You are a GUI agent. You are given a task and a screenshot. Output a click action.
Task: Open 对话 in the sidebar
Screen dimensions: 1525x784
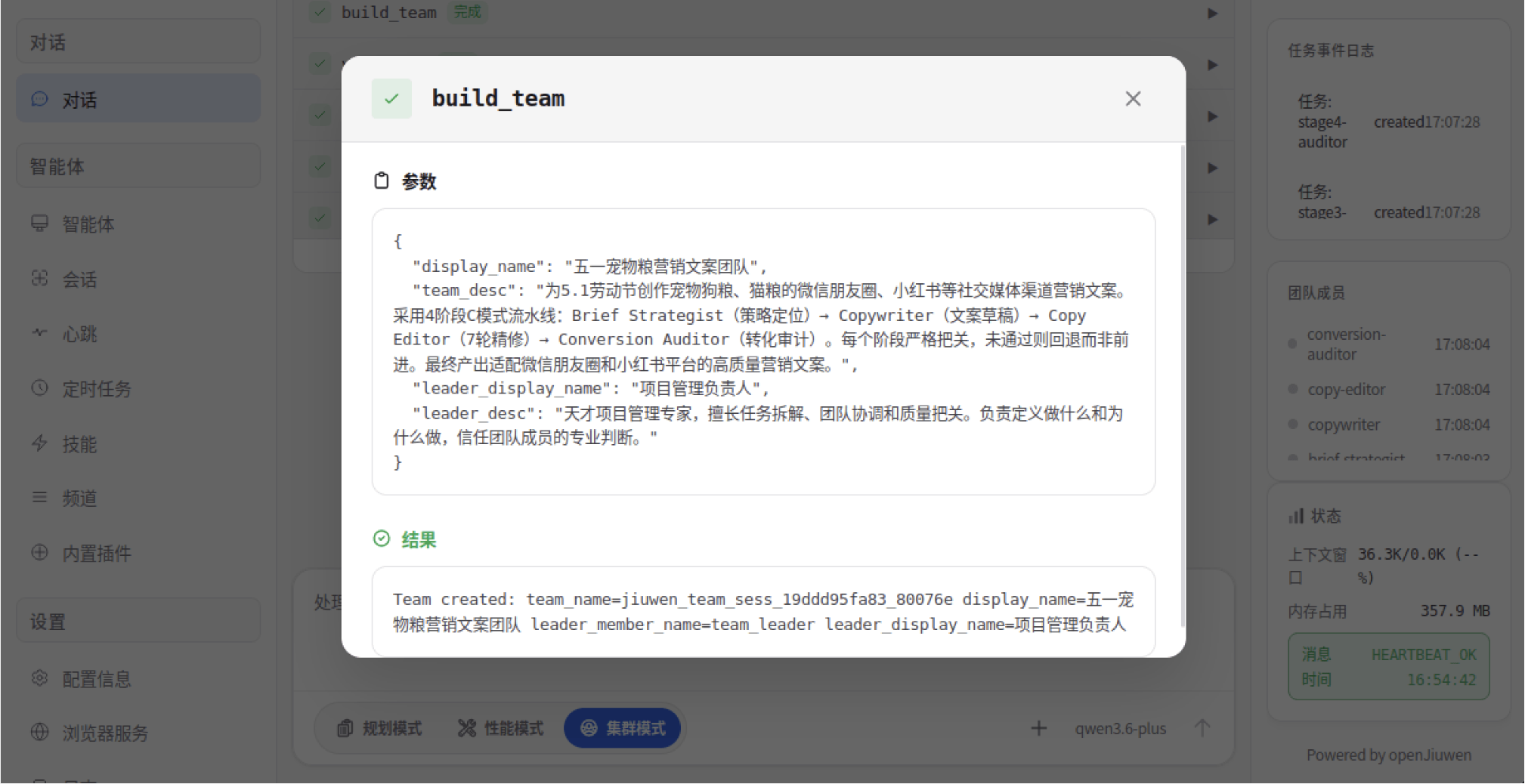[138, 99]
